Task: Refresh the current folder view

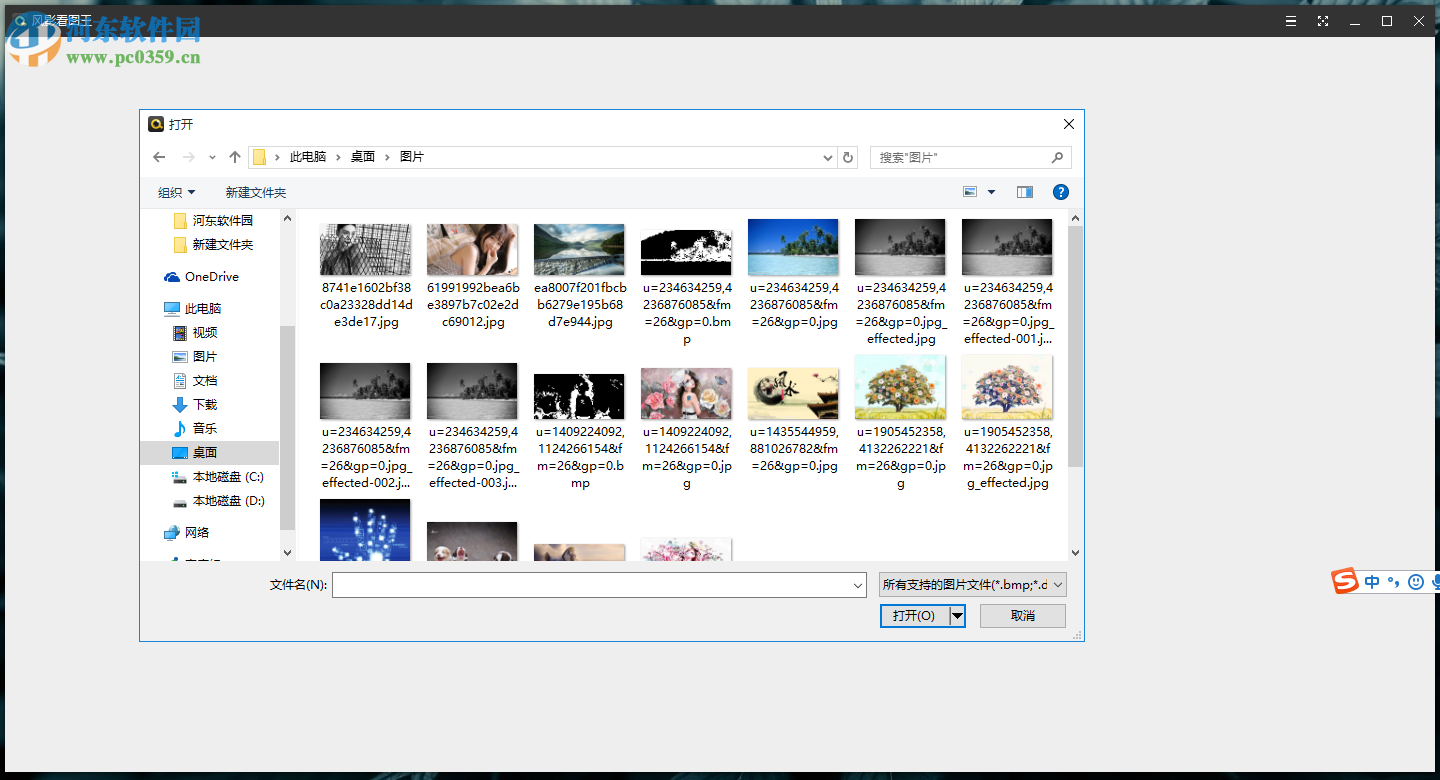Action: click(848, 157)
